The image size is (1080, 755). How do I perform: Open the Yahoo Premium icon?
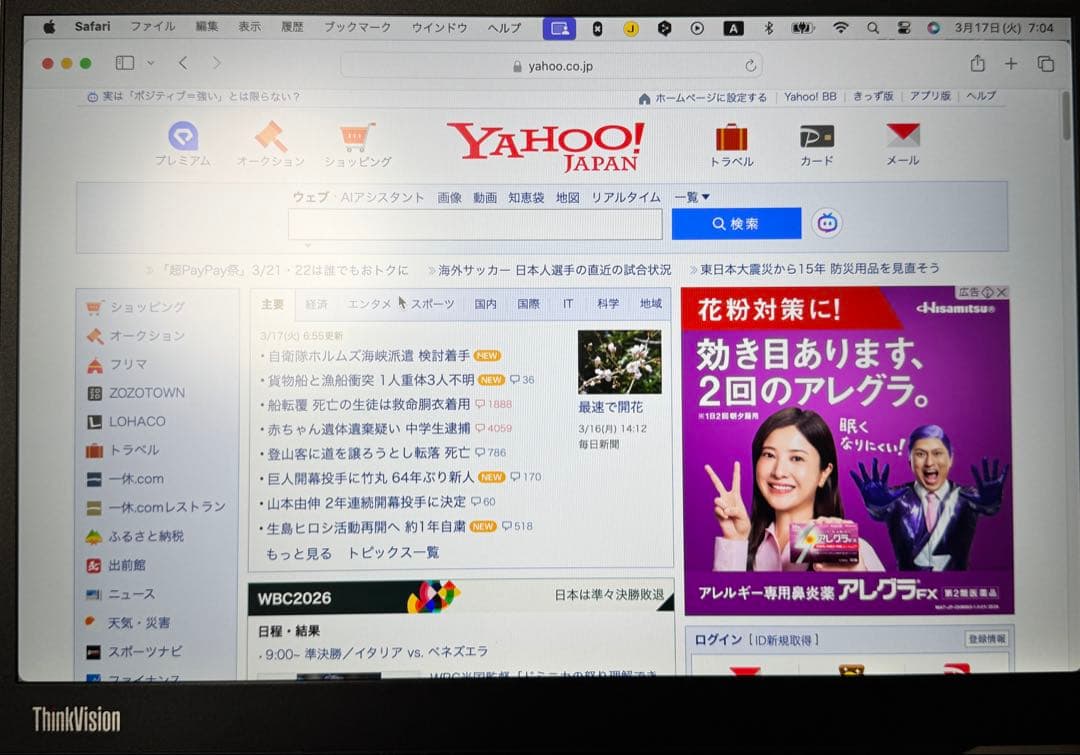click(183, 136)
